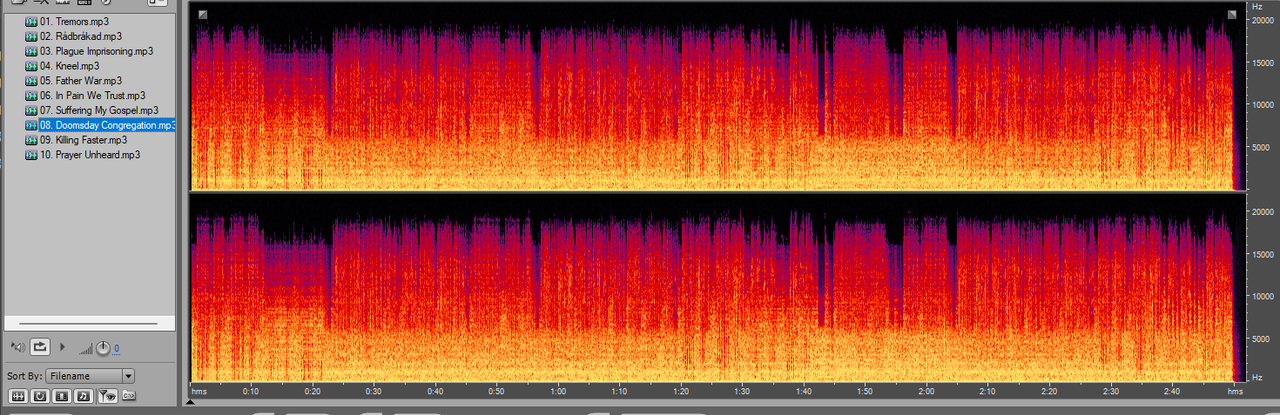Click the left hms label on ruler

click(x=200, y=391)
